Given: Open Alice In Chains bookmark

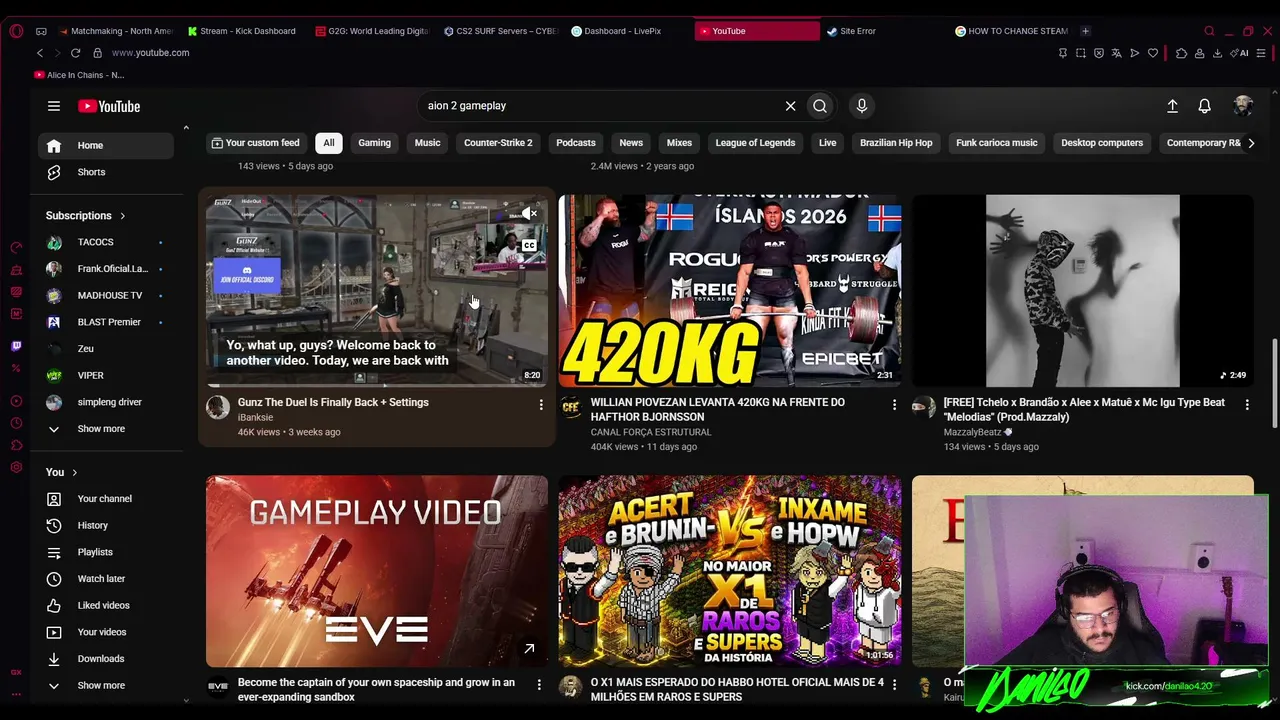Looking at the screenshot, I should [x=79, y=75].
